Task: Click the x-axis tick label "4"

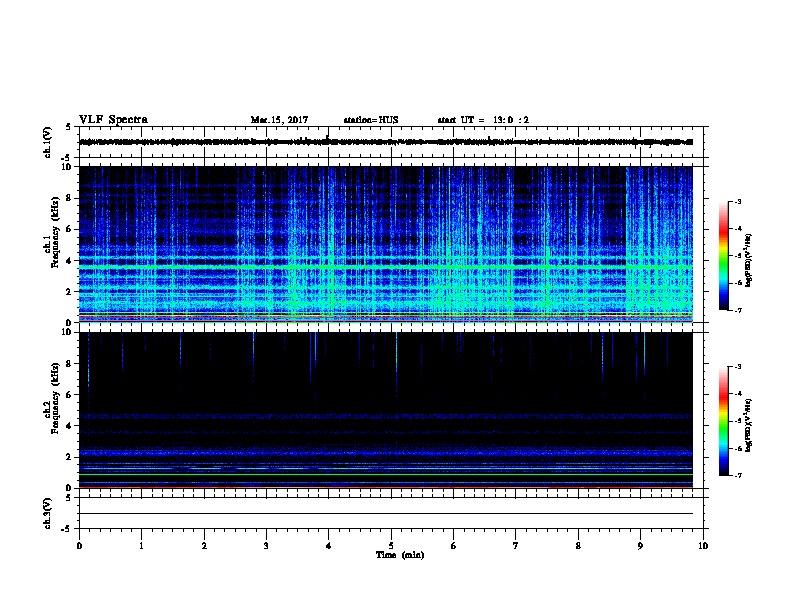Action: [x=329, y=545]
